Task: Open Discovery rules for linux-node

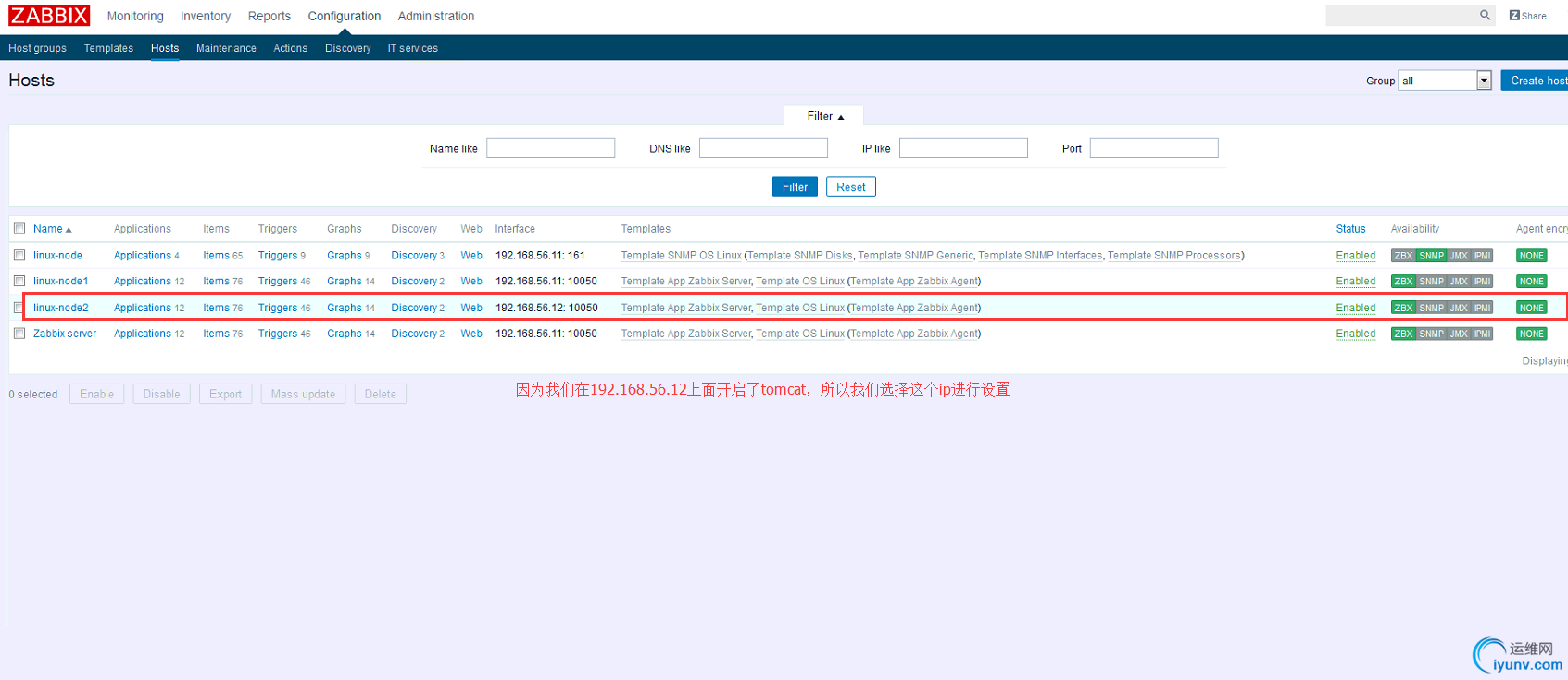Action: 414,256
